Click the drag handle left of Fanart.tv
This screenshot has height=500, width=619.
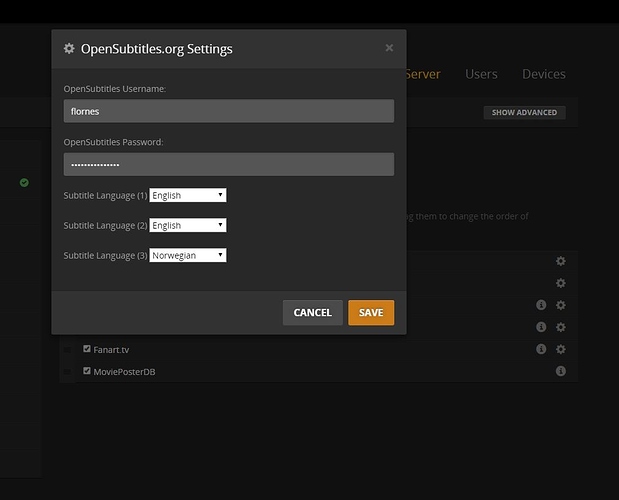pyautogui.click(x=68, y=350)
